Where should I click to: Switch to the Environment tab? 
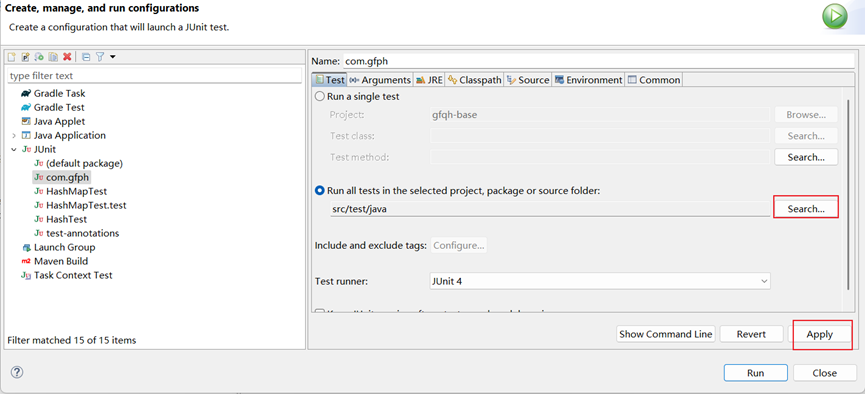(588, 80)
